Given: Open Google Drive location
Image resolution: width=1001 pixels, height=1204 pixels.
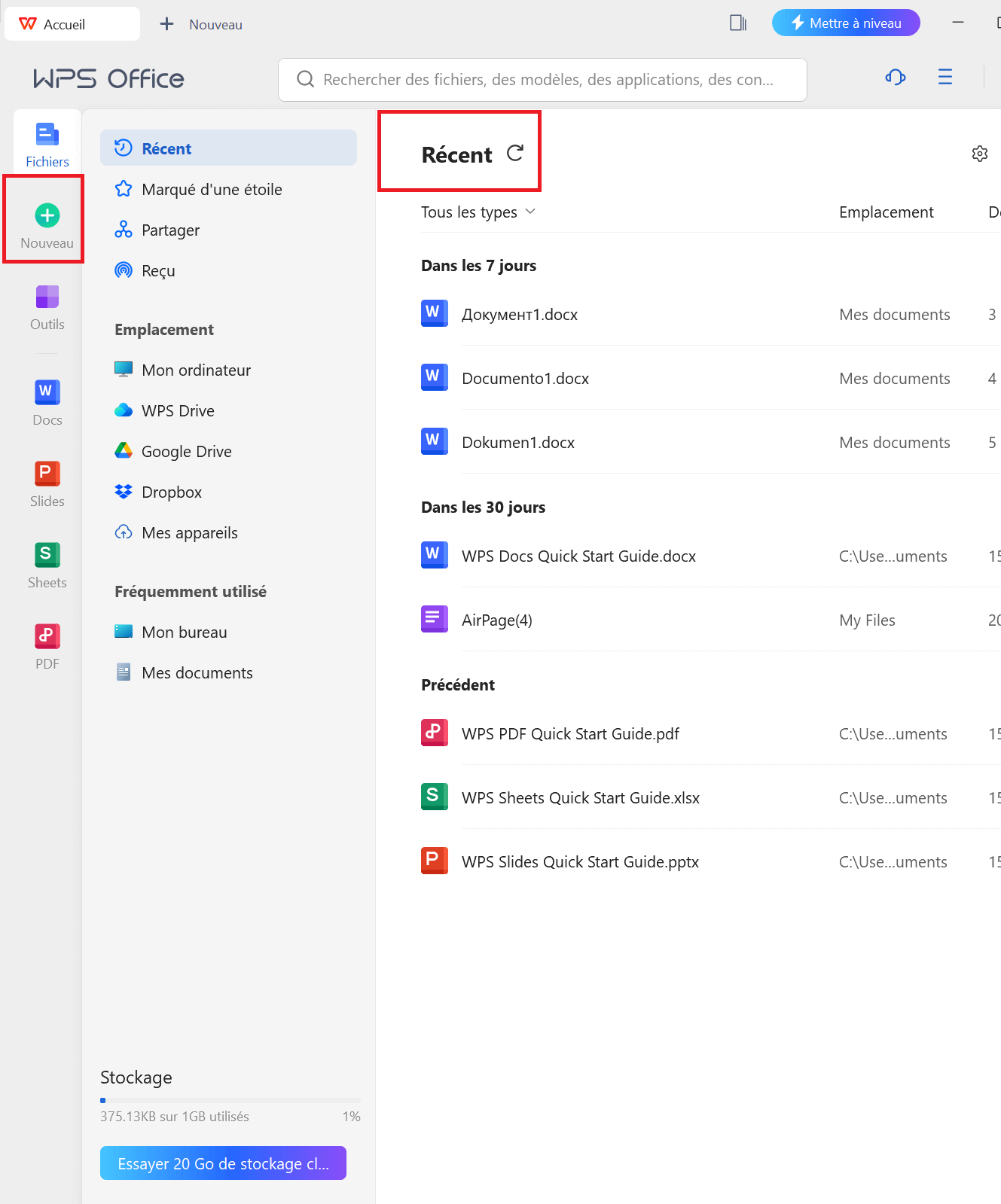Looking at the screenshot, I should pyautogui.click(x=186, y=452).
